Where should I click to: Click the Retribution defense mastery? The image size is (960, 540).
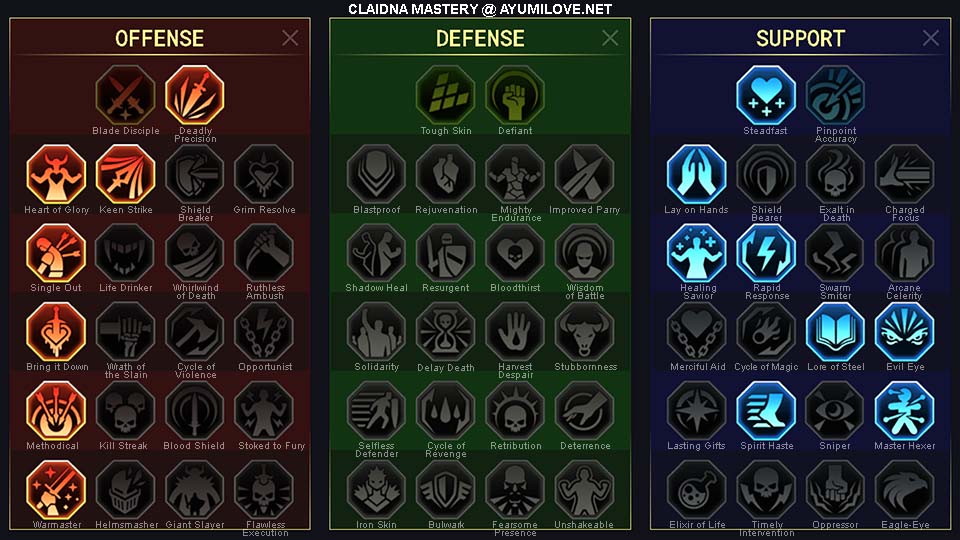[x=515, y=411]
